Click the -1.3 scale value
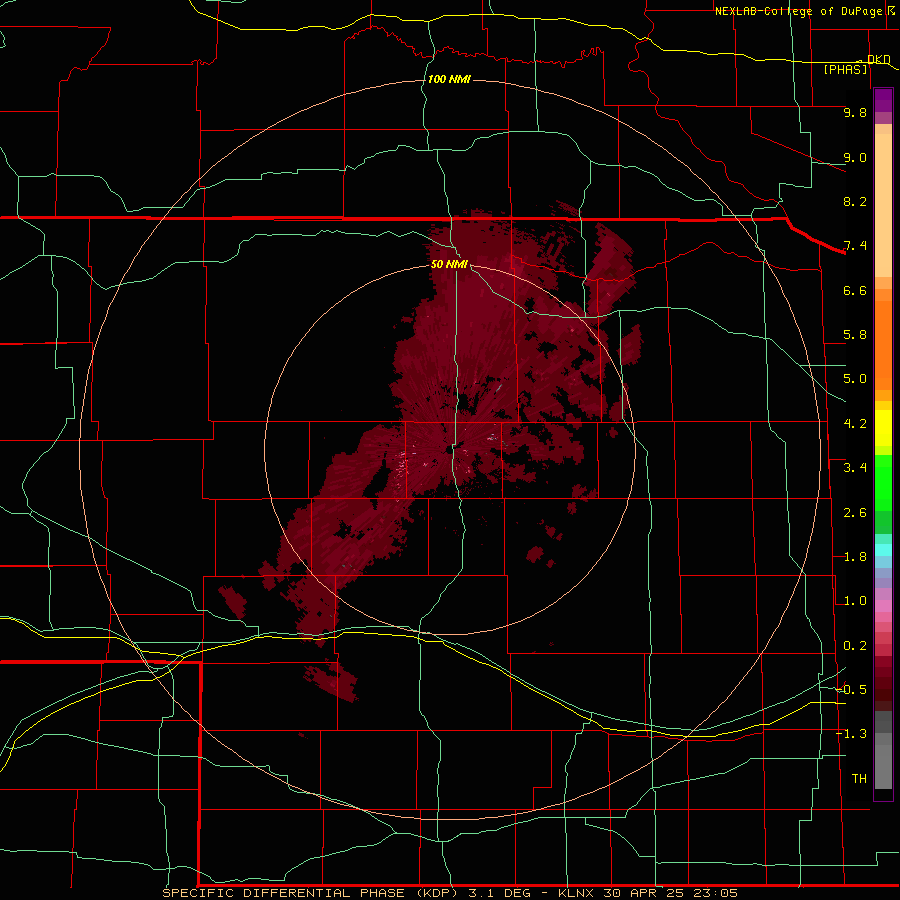The width and height of the screenshot is (900, 900). click(x=852, y=734)
